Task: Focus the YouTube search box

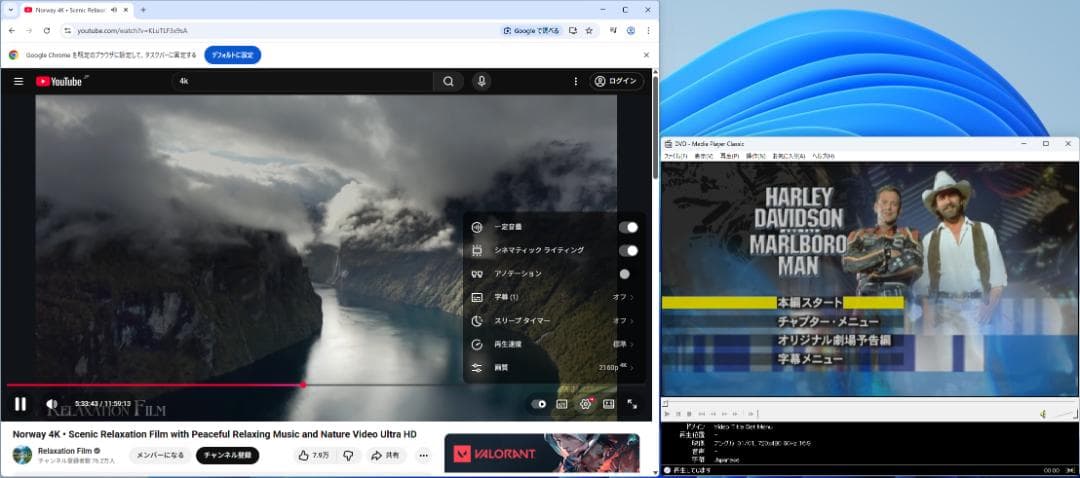Action: point(303,81)
